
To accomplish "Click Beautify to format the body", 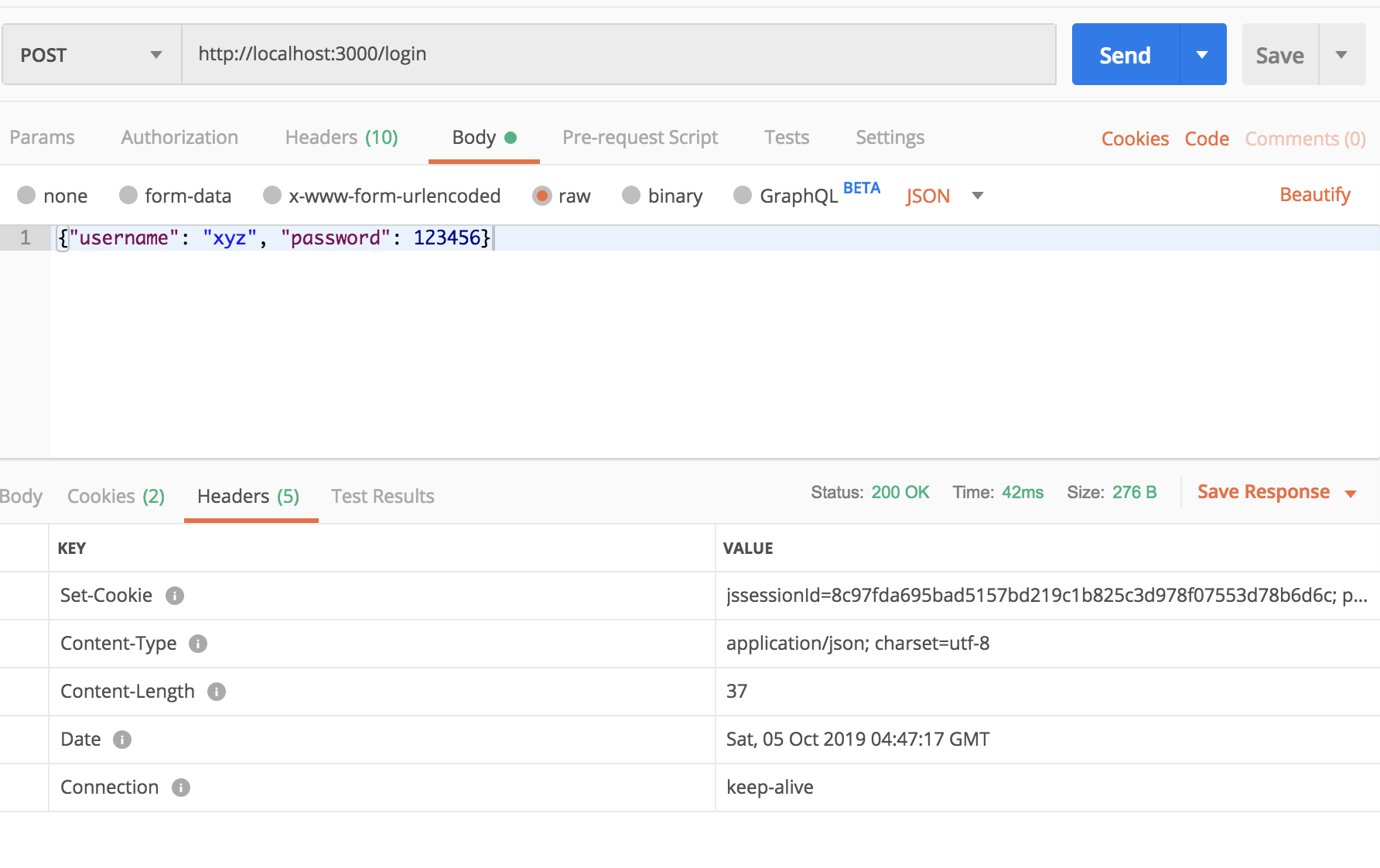I will (1315, 195).
